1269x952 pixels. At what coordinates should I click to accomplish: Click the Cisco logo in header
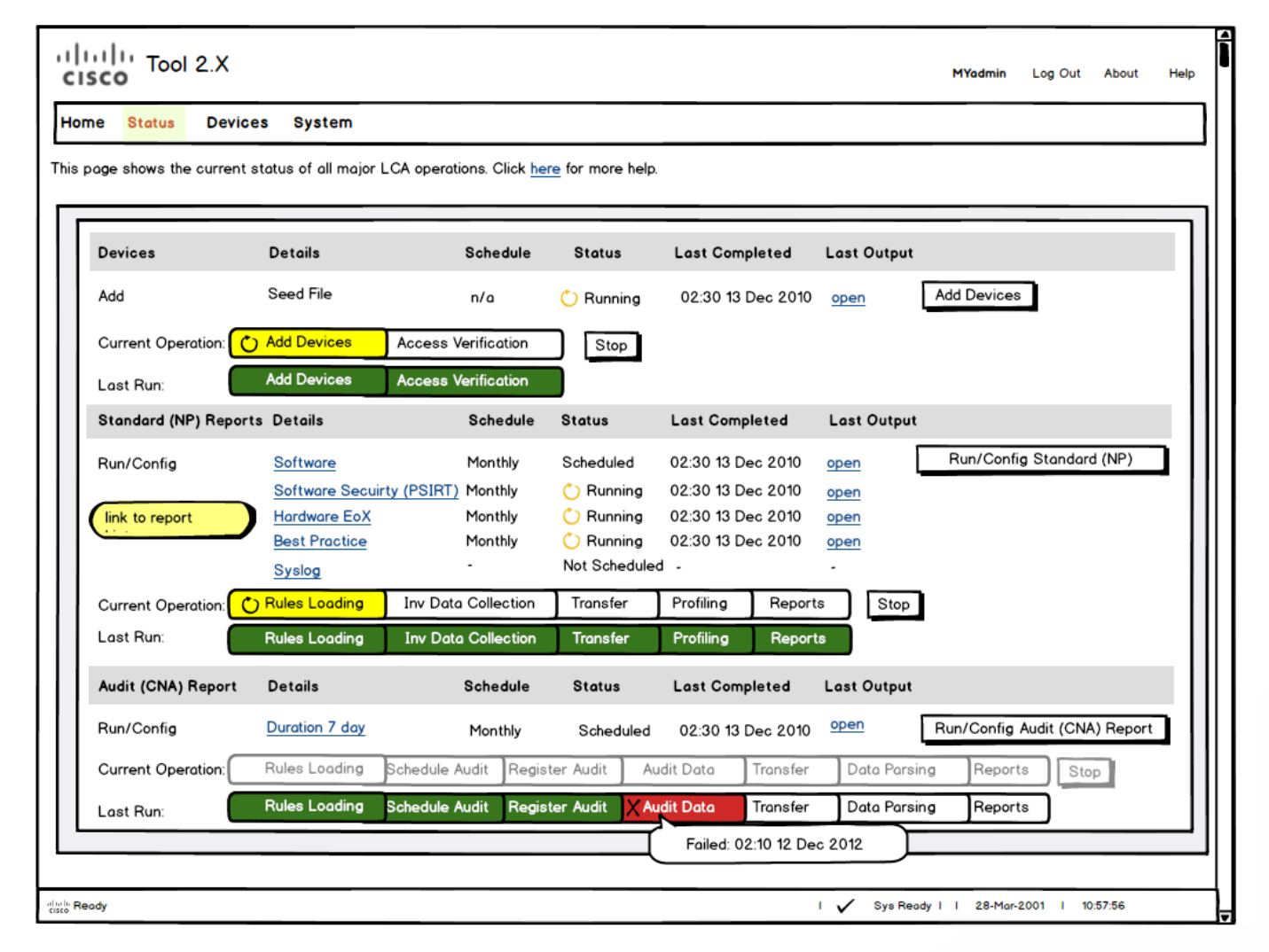coord(95,65)
